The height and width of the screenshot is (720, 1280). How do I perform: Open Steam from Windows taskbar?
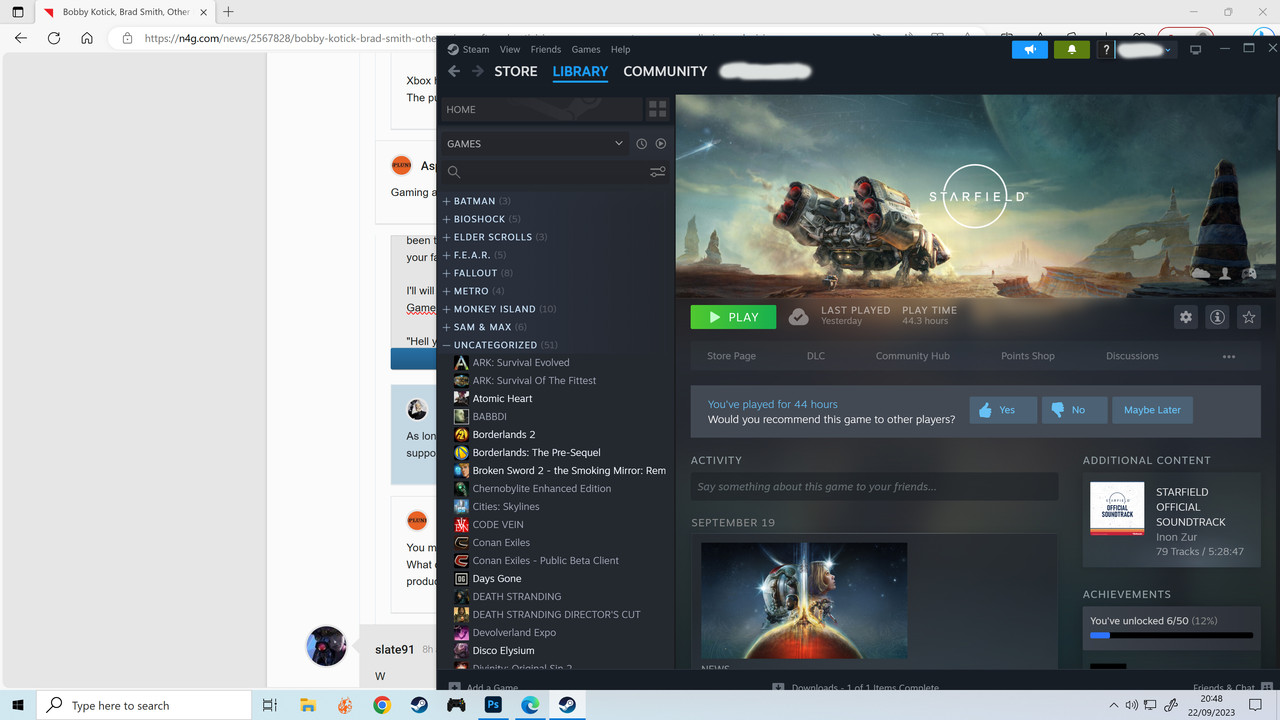(419, 705)
